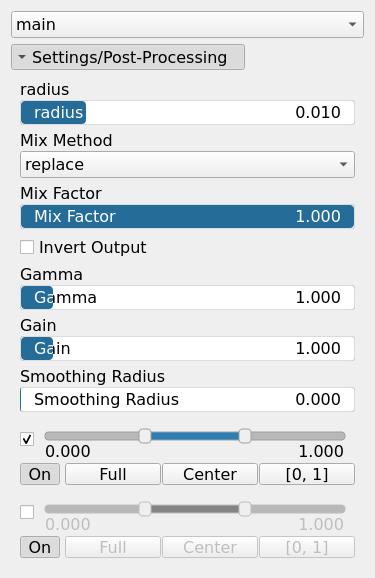The width and height of the screenshot is (375, 578).
Task: Click the active Center button
Action: click(x=210, y=474)
